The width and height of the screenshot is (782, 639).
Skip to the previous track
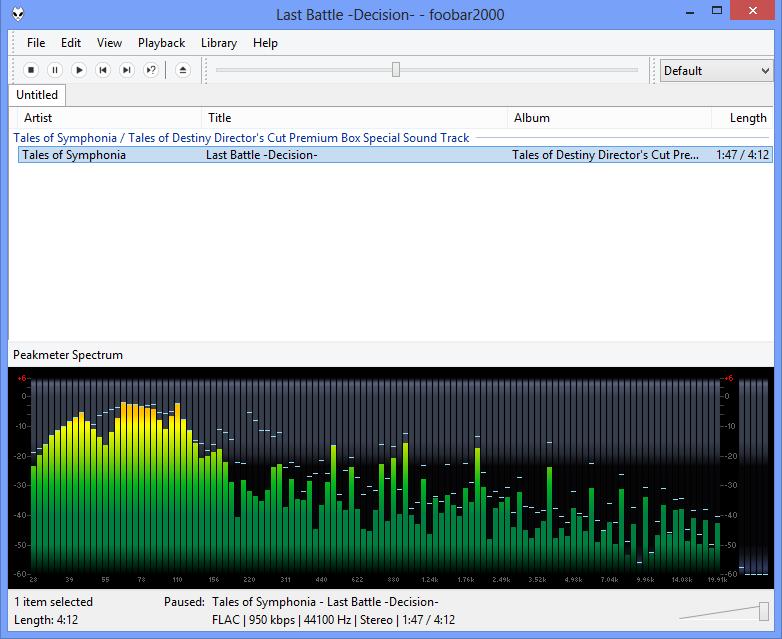click(103, 70)
